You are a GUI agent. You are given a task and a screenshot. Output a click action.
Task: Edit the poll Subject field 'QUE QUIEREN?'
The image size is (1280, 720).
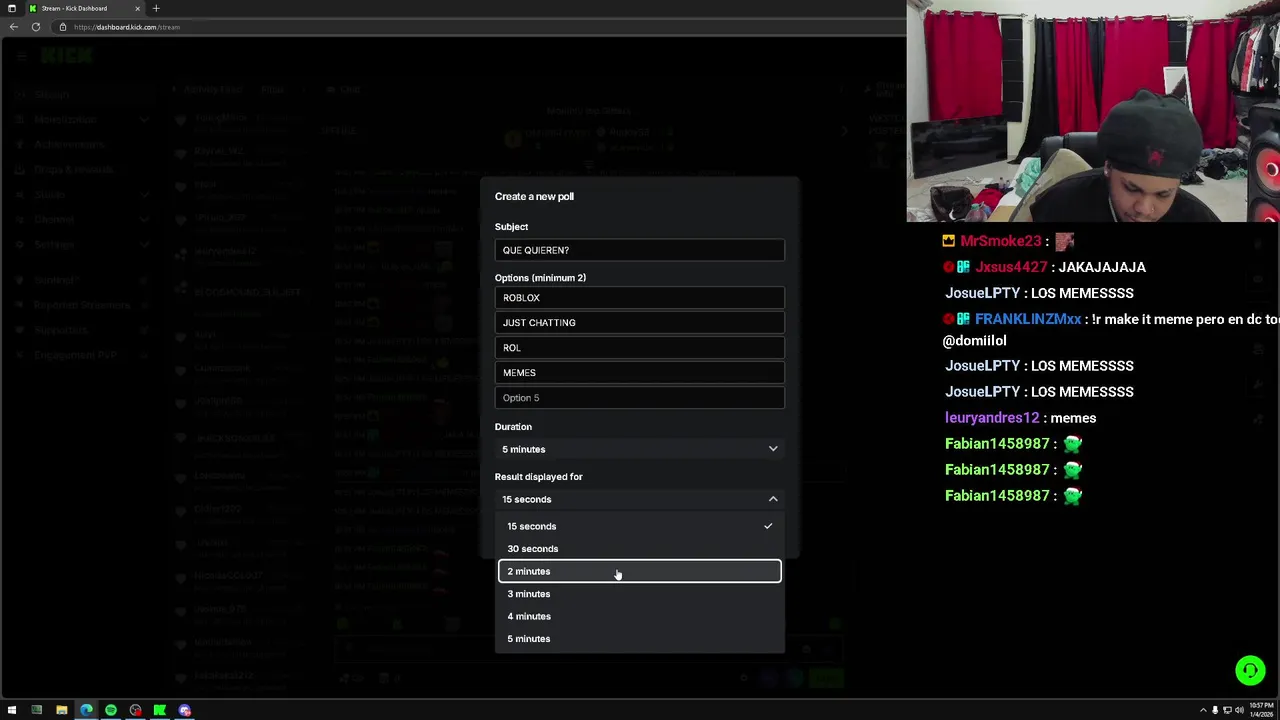pos(640,250)
